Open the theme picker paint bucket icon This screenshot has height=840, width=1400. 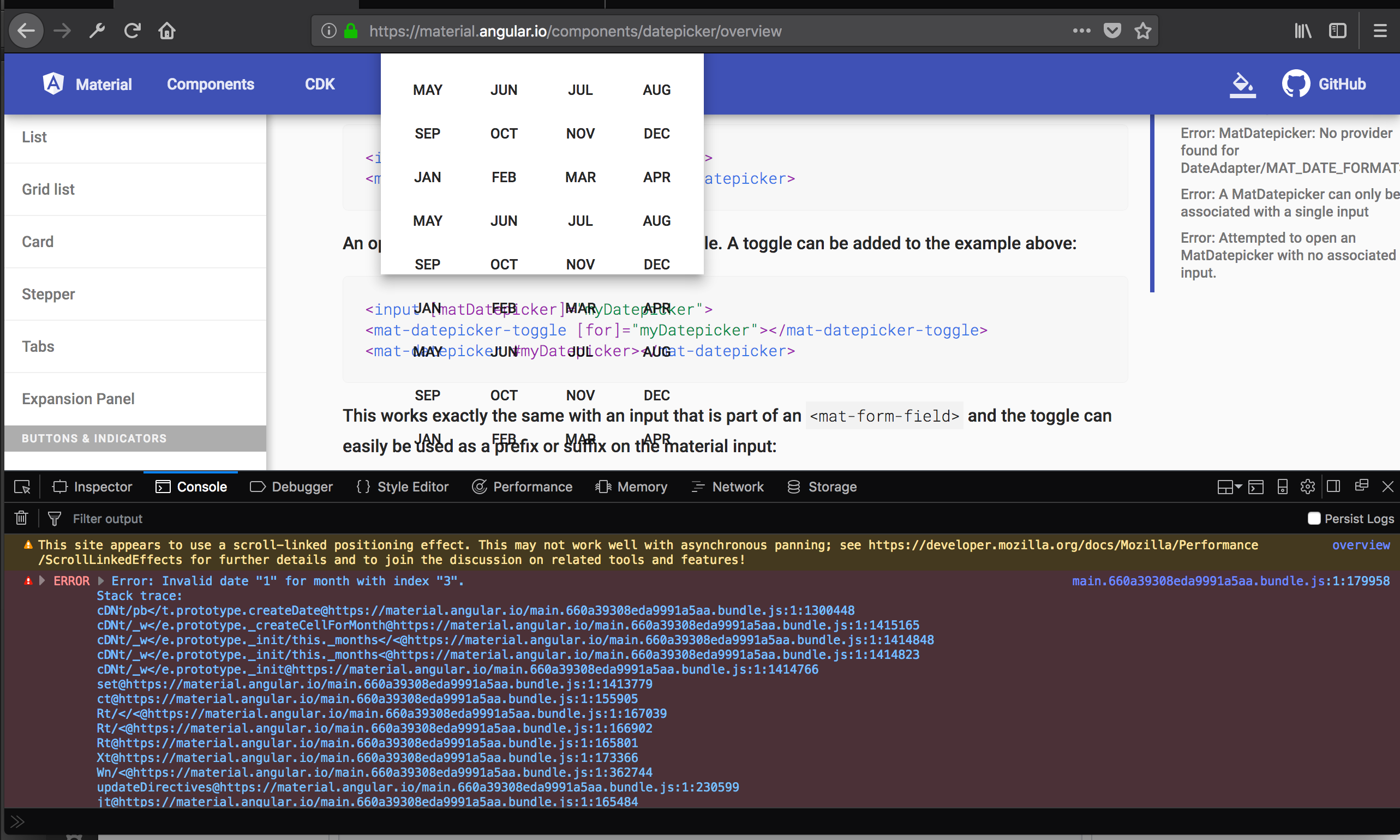click(1243, 85)
